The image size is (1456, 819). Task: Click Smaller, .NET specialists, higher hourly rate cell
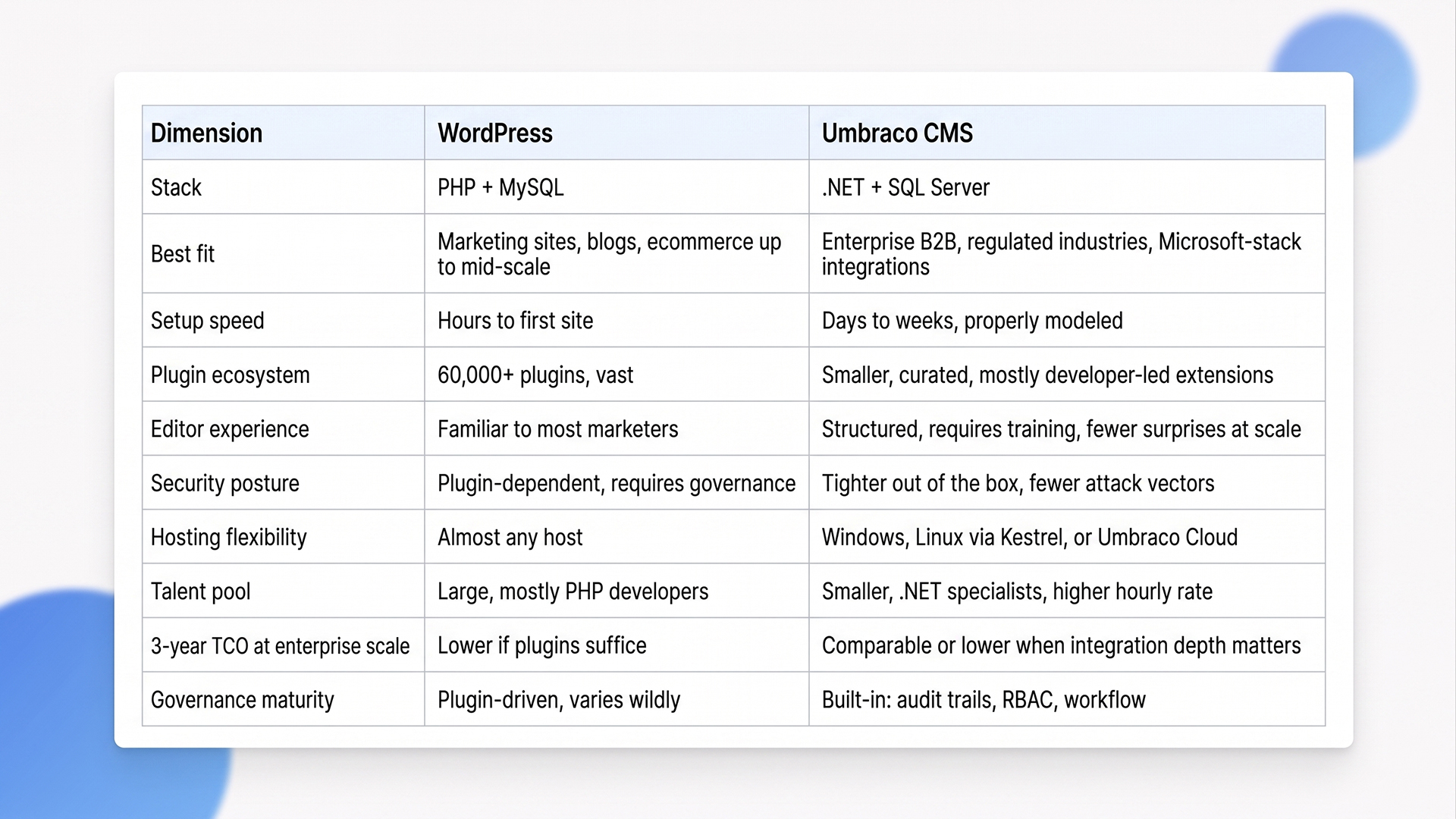coord(1067,591)
